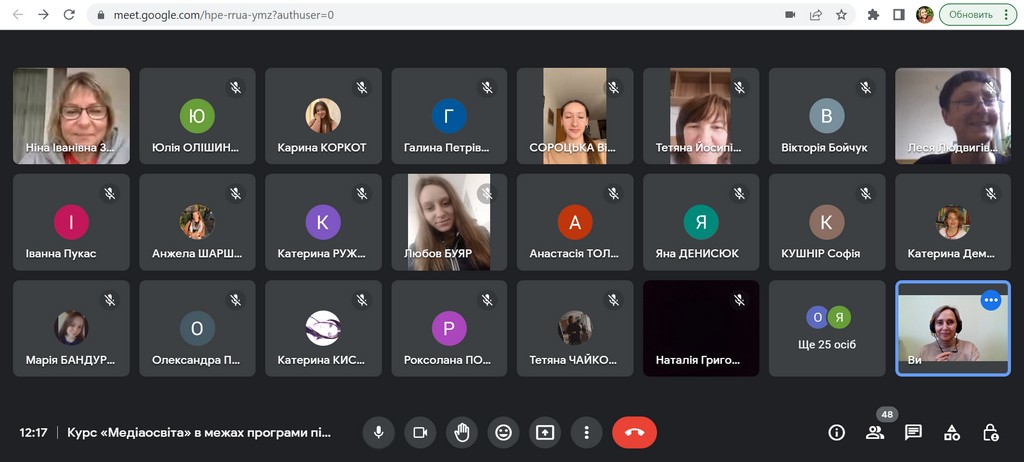
Task: Open the activities panel
Action: point(952,432)
